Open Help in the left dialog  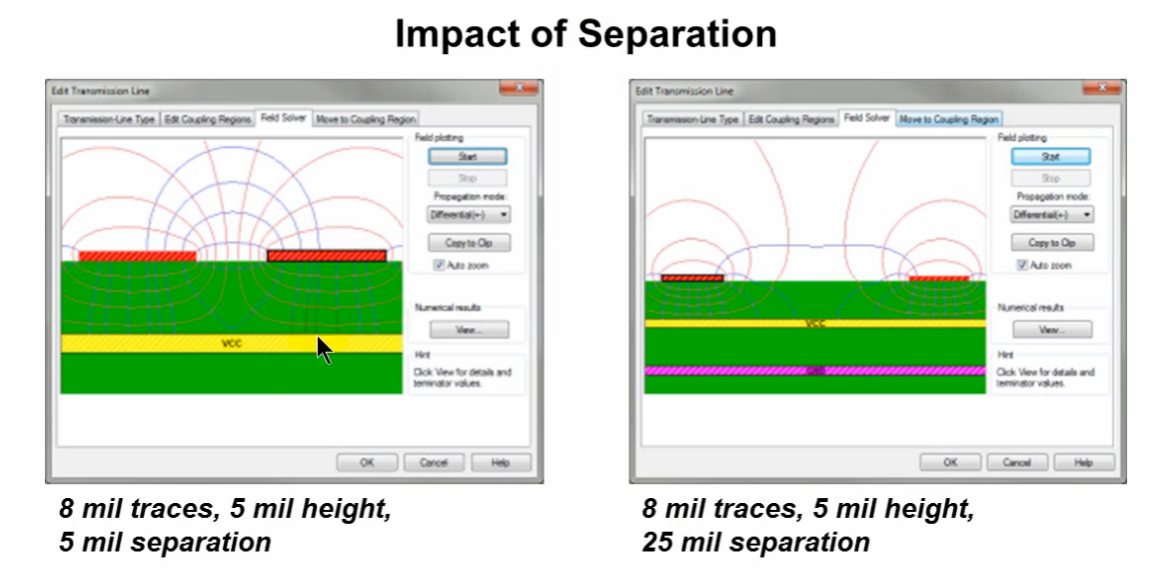[500, 463]
